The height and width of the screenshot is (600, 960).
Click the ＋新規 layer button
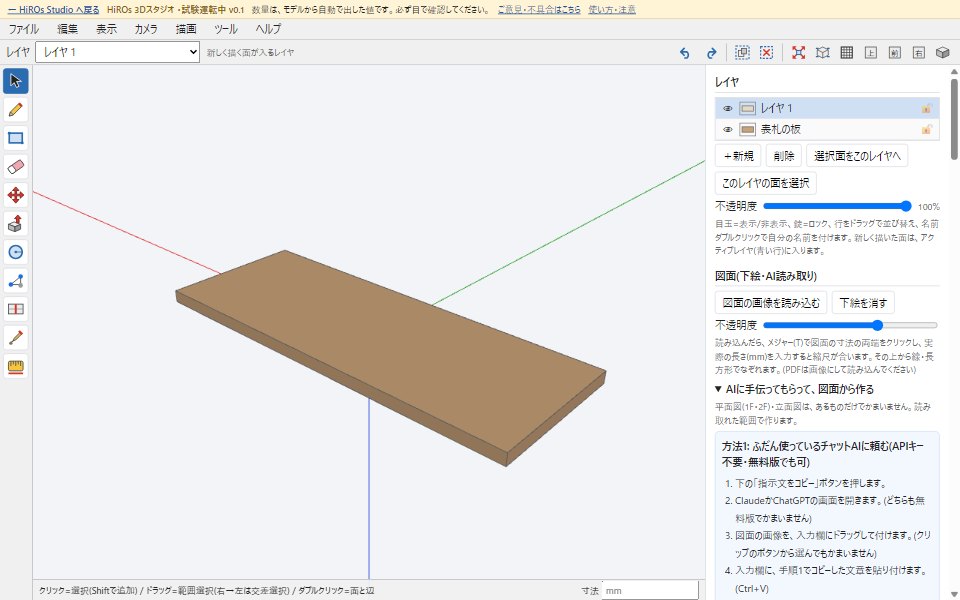(738, 156)
